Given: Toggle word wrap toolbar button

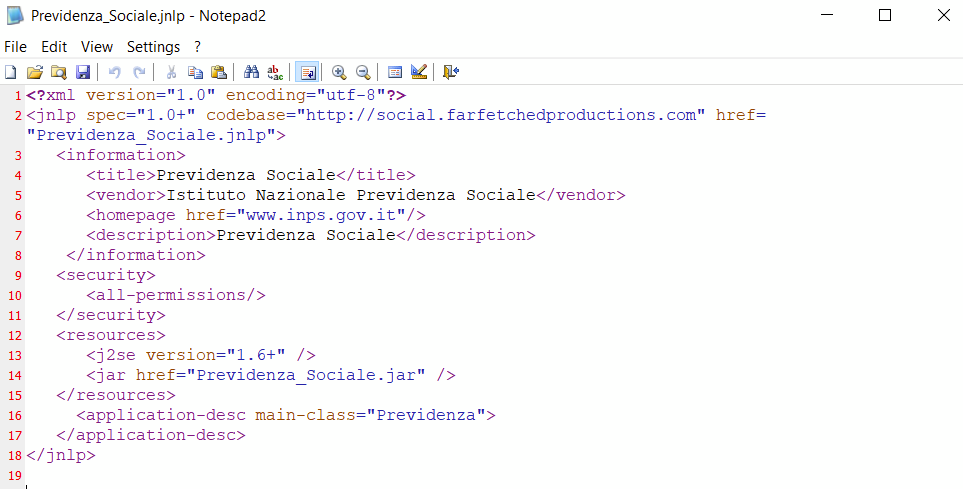Looking at the screenshot, I should click(x=308, y=72).
